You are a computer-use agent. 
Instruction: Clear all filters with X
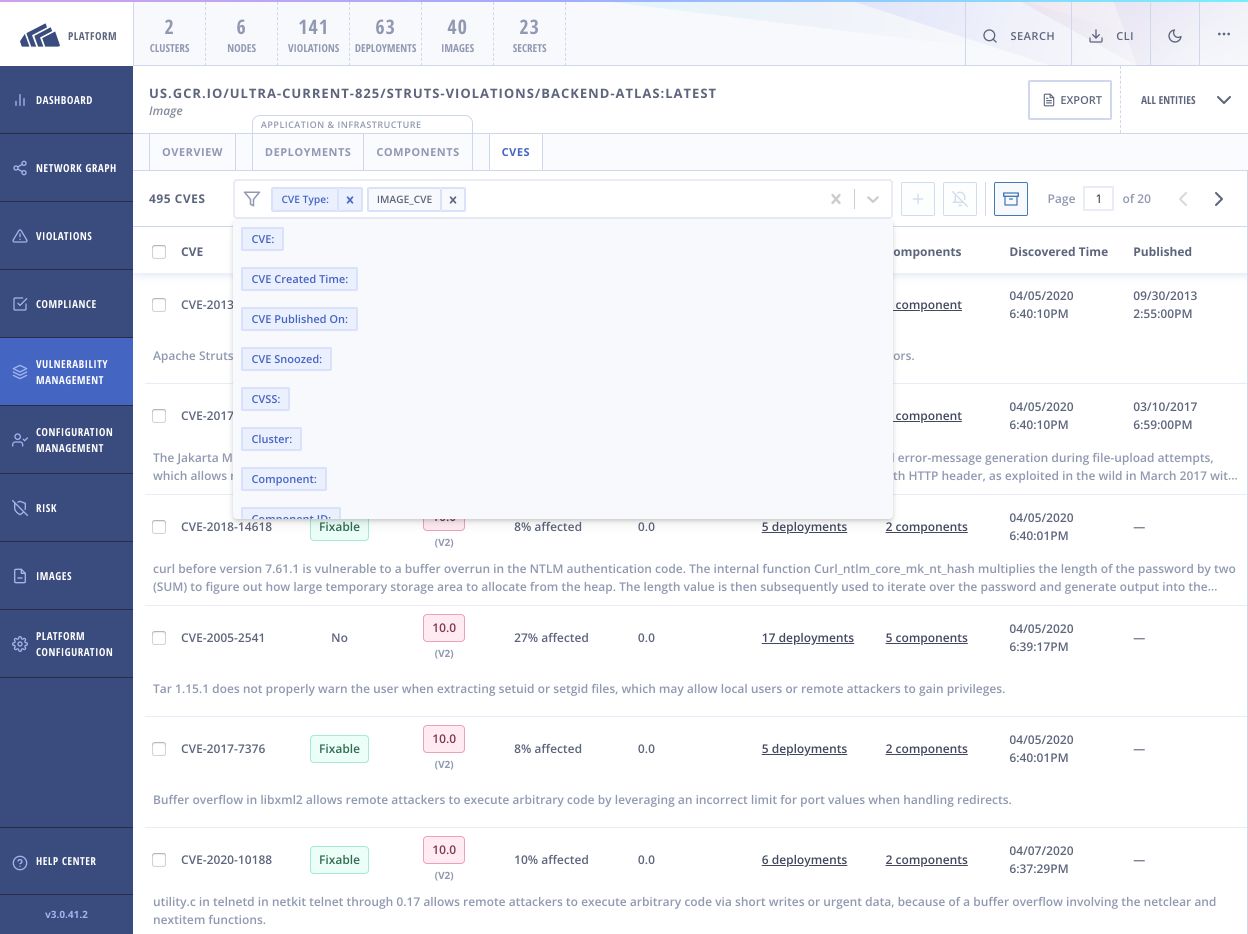(836, 199)
